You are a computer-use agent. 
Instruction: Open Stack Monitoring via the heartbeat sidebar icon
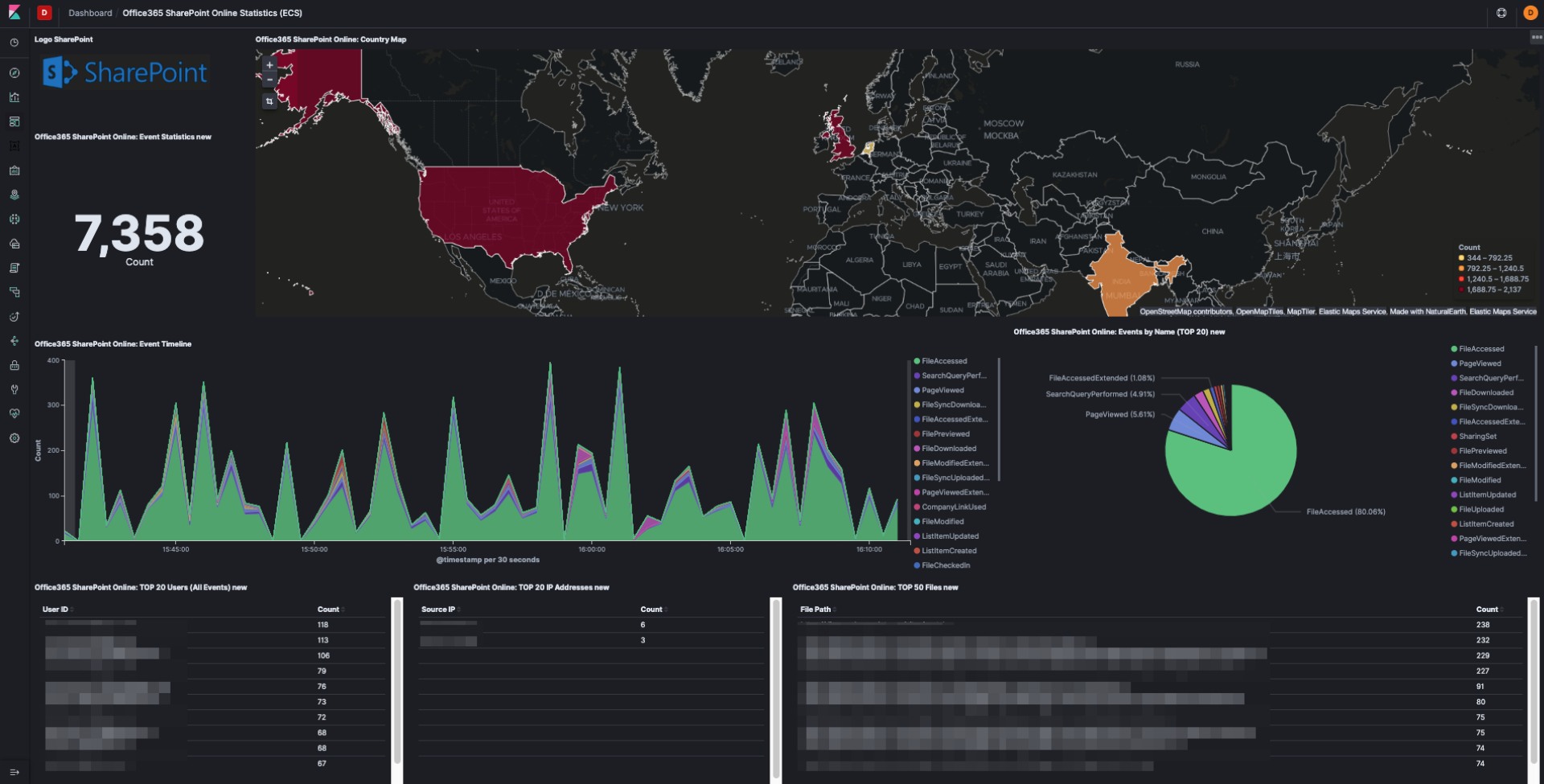pyautogui.click(x=14, y=414)
